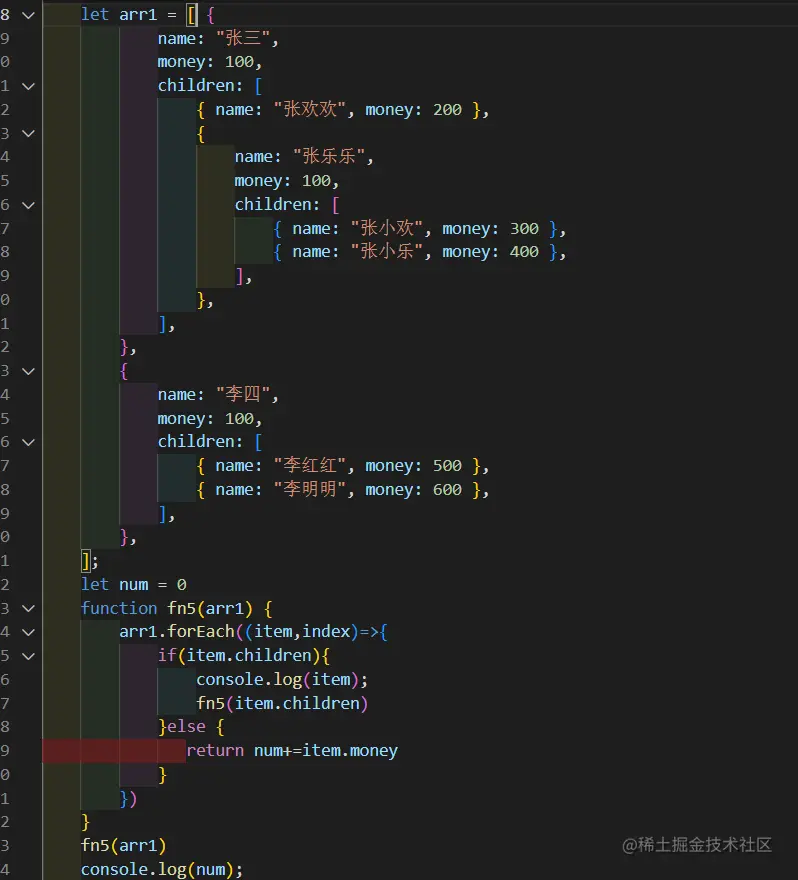Click the 'fn5(arr1)' call line

[123, 846]
